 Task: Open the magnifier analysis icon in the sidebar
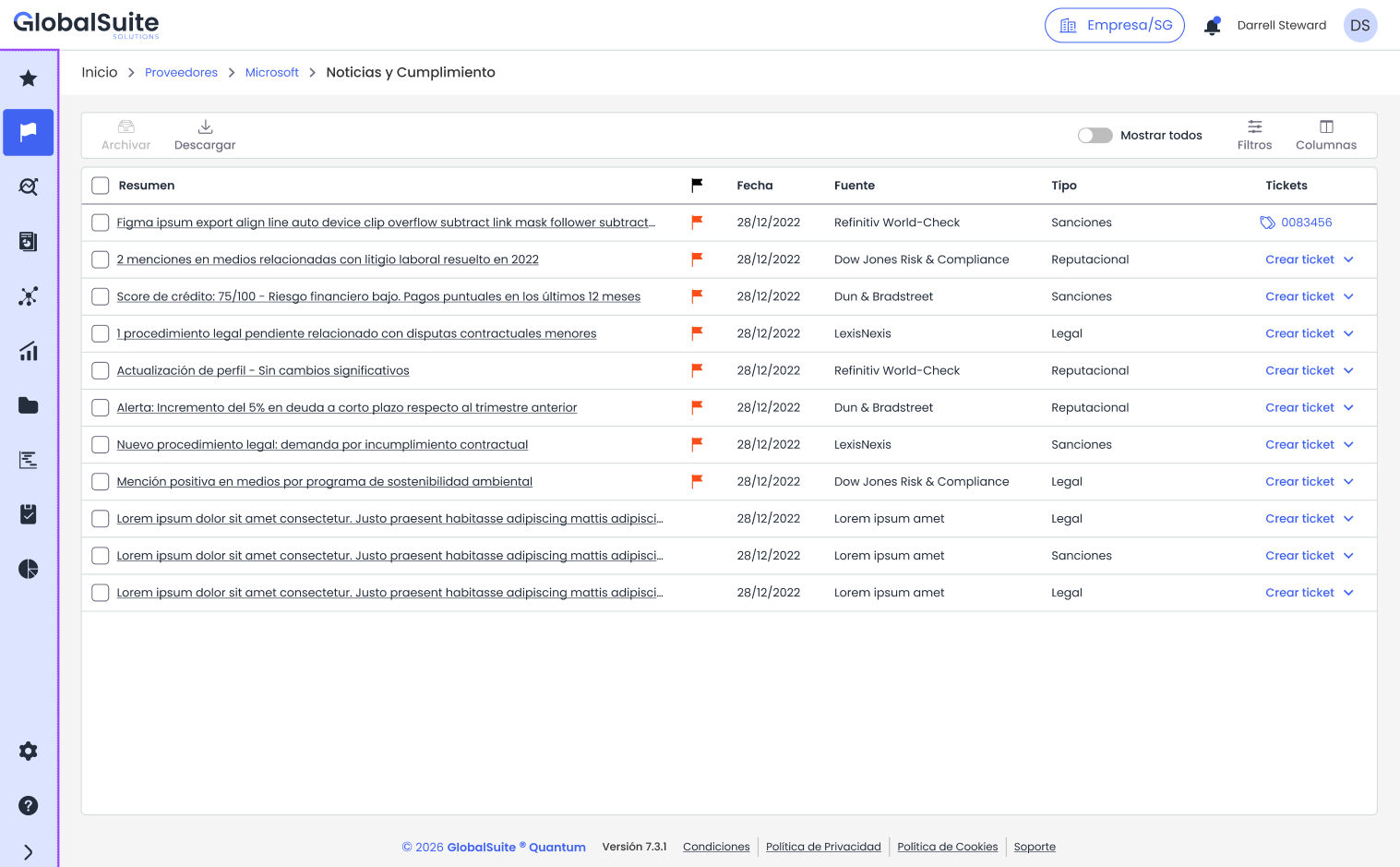(x=29, y=187)
